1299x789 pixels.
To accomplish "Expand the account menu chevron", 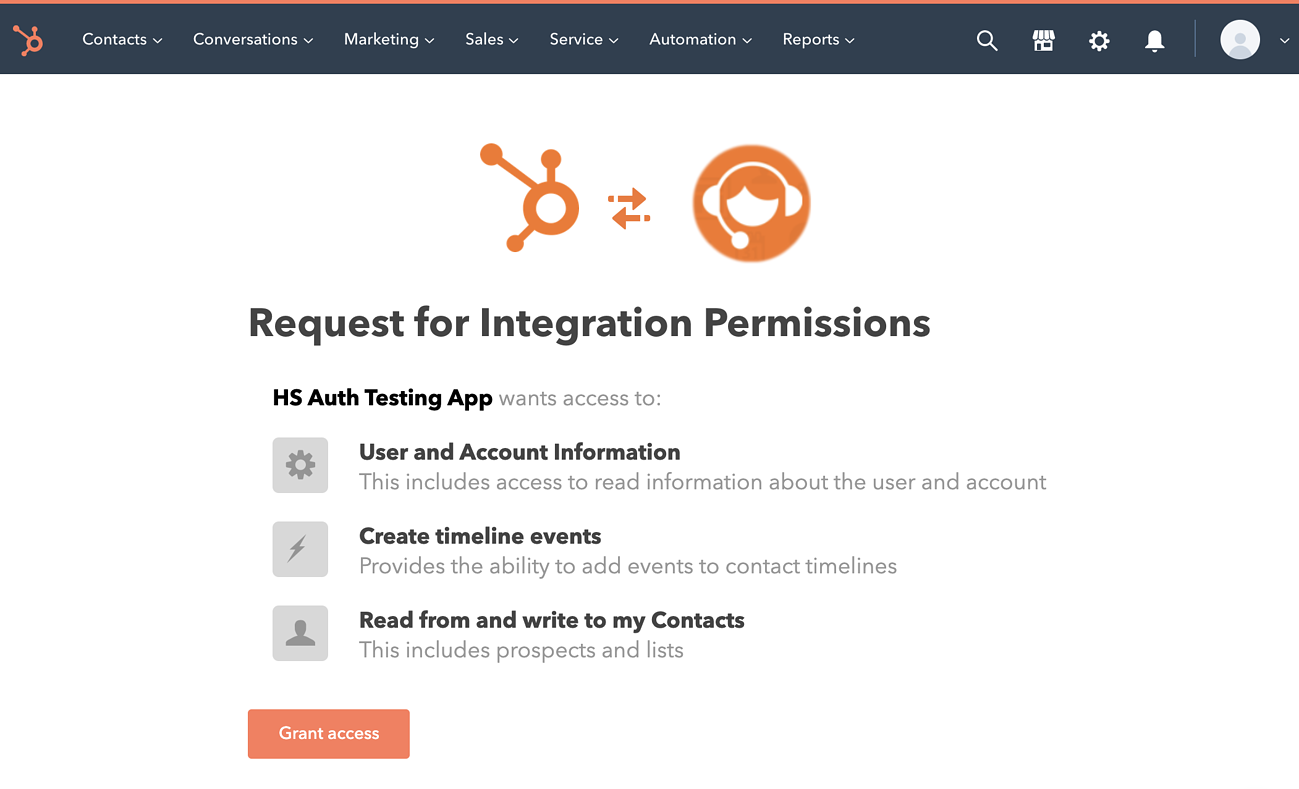I will [1284, 41].
